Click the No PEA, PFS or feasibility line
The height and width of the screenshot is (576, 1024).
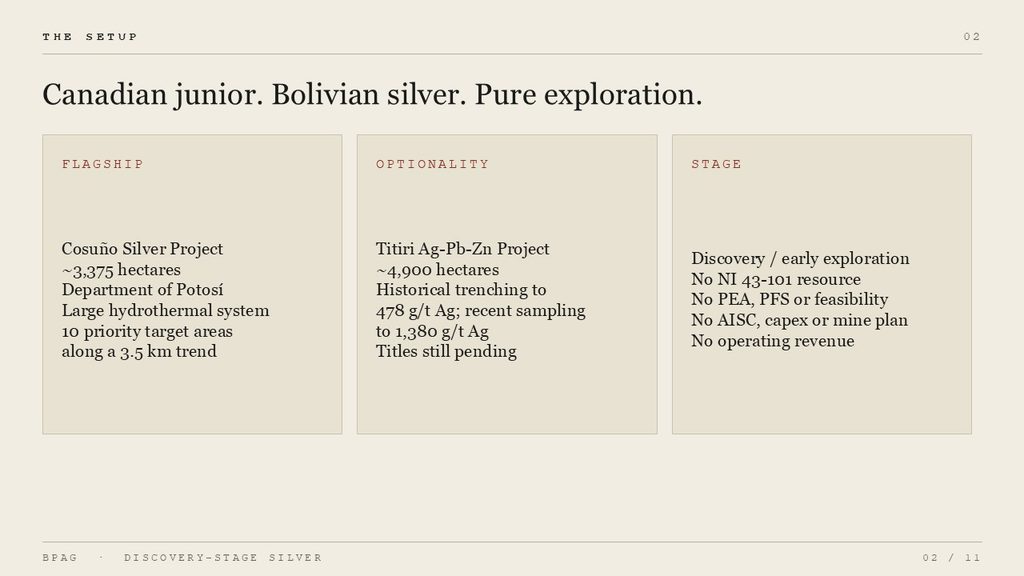pos(790,300)
